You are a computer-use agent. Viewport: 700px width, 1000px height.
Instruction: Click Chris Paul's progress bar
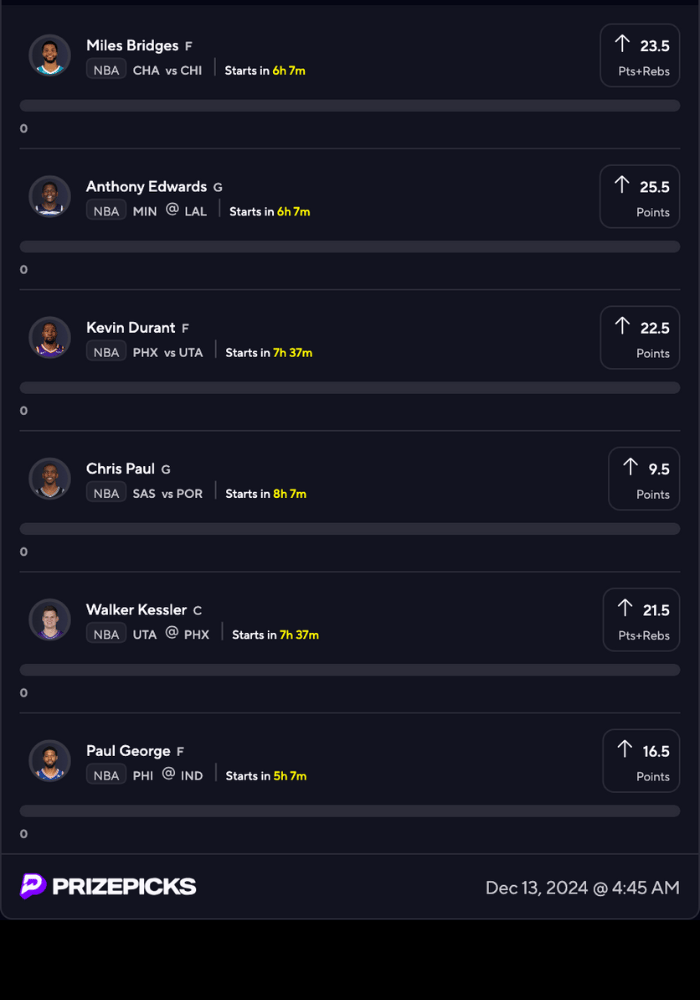[x=350, y=529]
